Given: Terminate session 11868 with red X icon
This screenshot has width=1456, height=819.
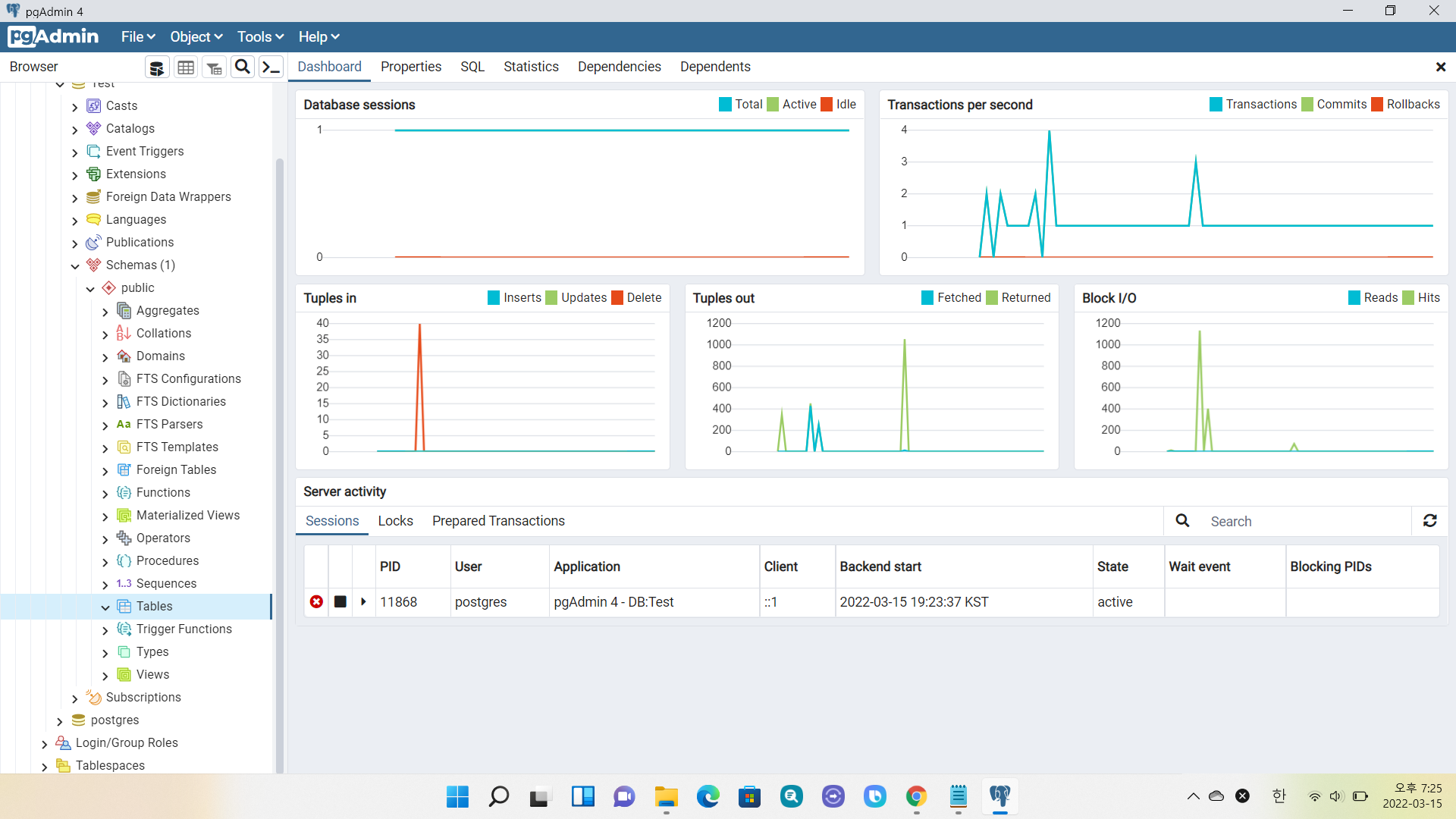Looking at the screenshot, I should (x=316, y=602).
